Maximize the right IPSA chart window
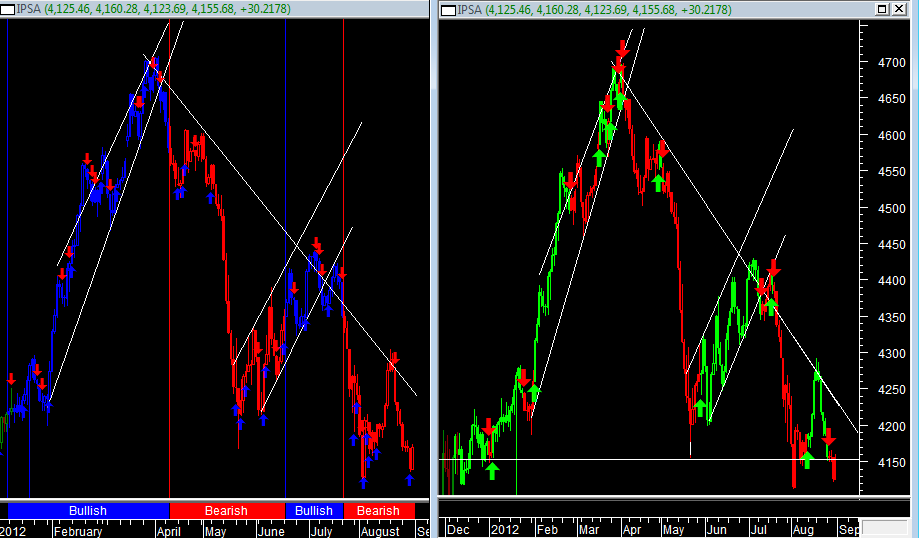 (882, 9)
